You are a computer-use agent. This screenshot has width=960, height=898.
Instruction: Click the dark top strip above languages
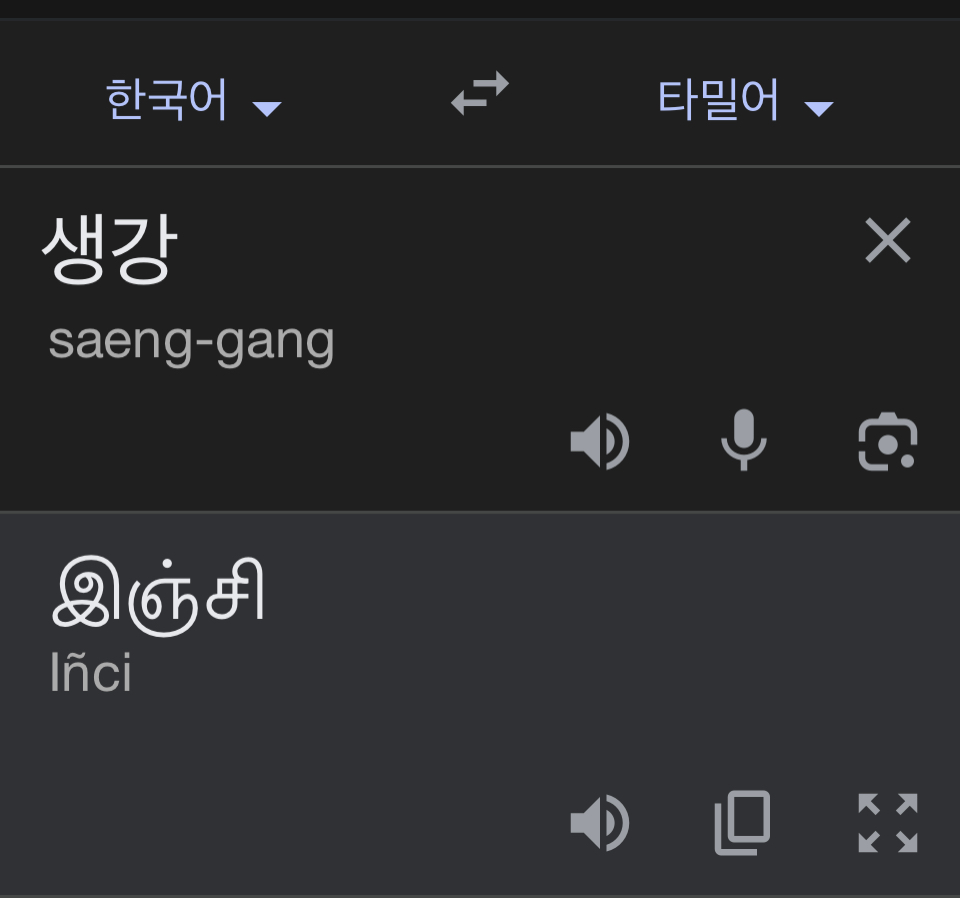point(480,9)
